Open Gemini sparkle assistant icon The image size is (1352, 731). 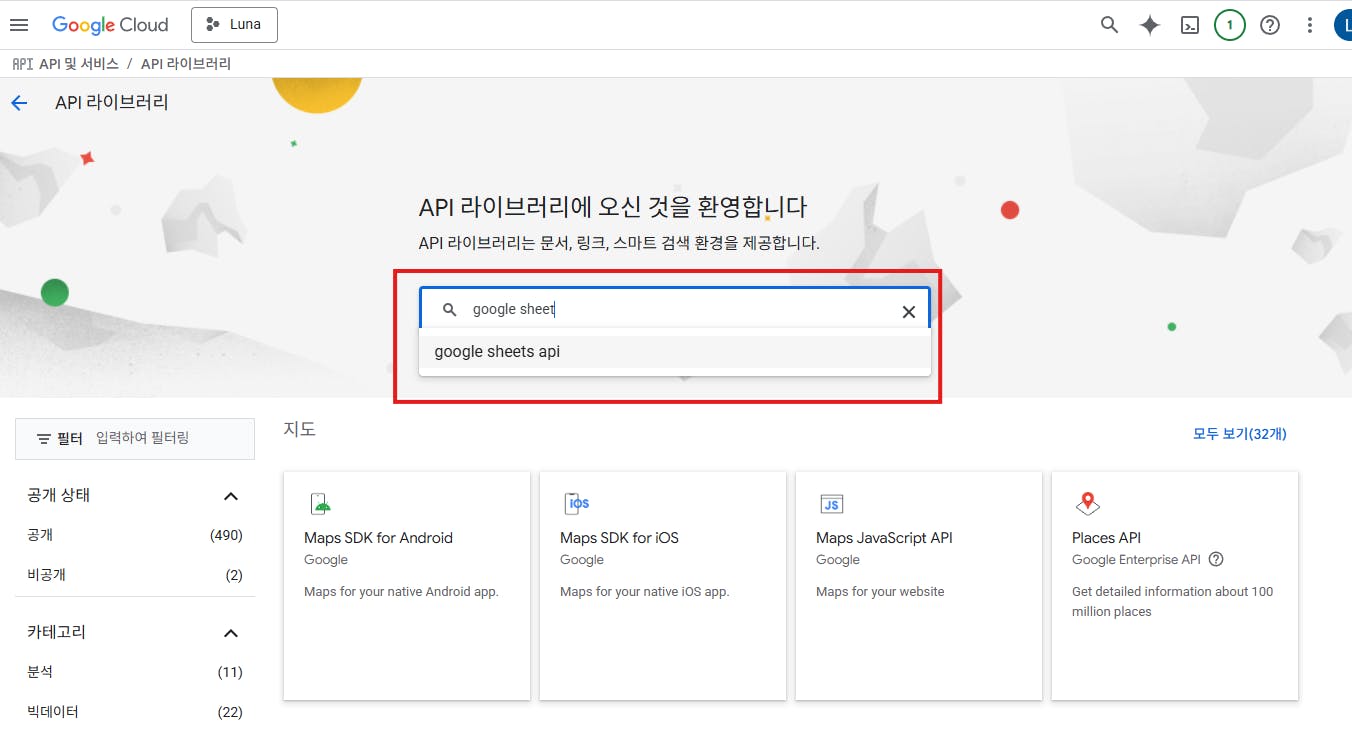pyautogui.click(x=1150, y=25)
